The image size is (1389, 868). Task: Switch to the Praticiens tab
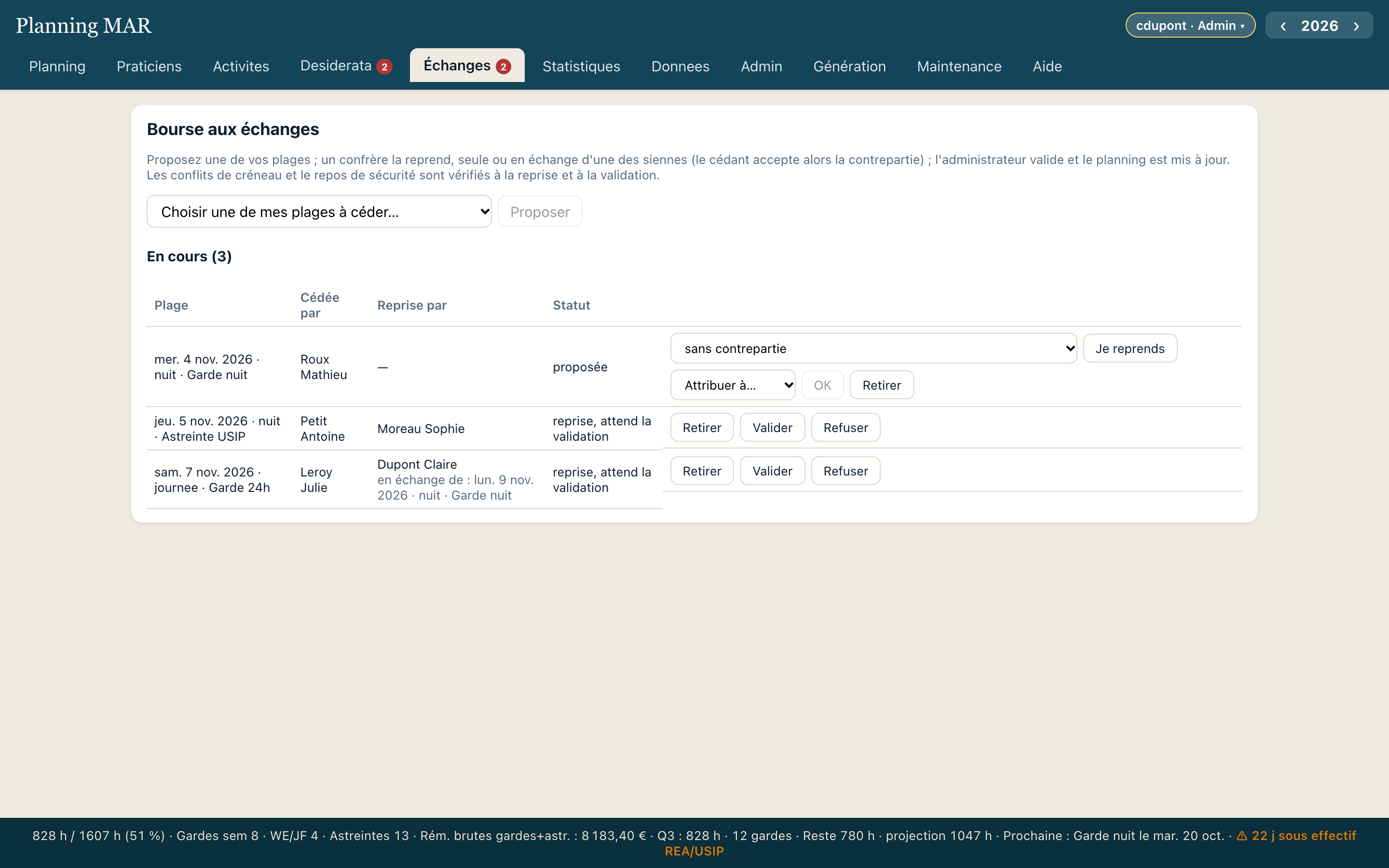coord(149,66)
